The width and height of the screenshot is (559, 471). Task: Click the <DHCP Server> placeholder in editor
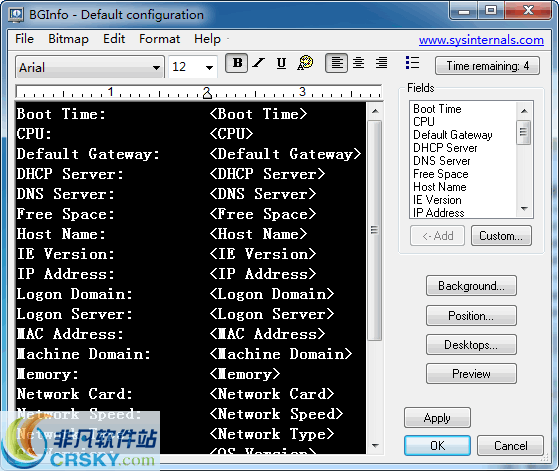coord(267,174)
